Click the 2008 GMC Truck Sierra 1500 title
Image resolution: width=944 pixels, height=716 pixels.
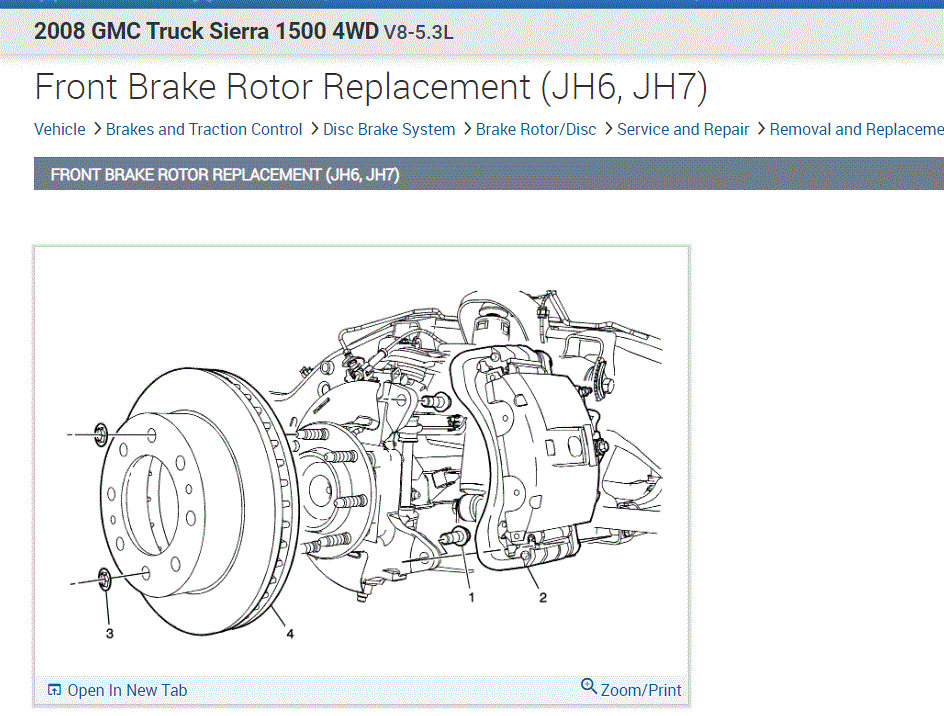click(206, 31)
